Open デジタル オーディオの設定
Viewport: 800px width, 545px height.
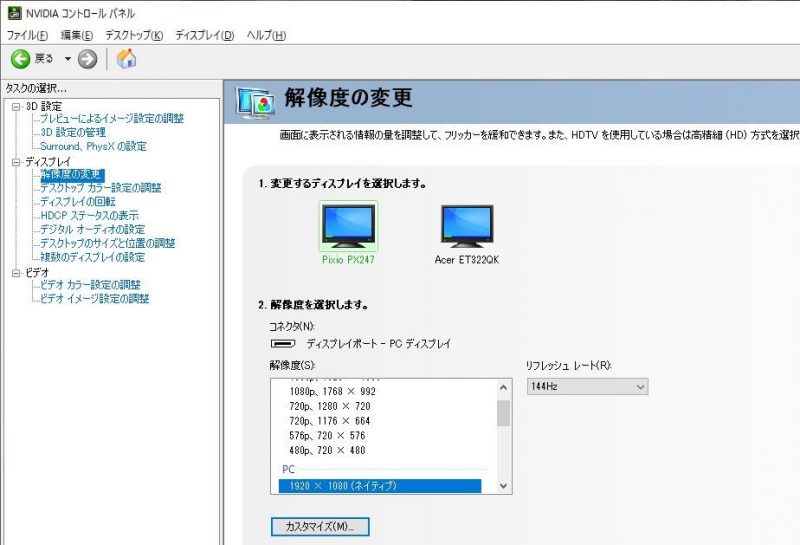(x=92, y=229)
